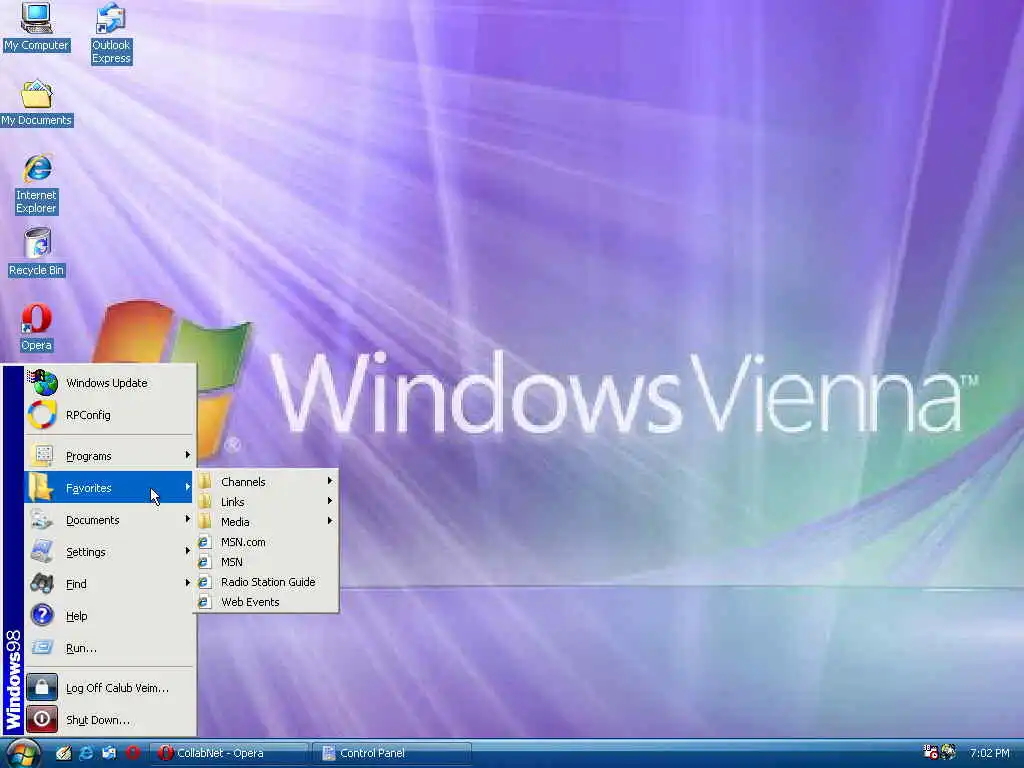Open the Find submenu in Start menu
Screen dimensions: 1024x768
click(x=109, y=583)
